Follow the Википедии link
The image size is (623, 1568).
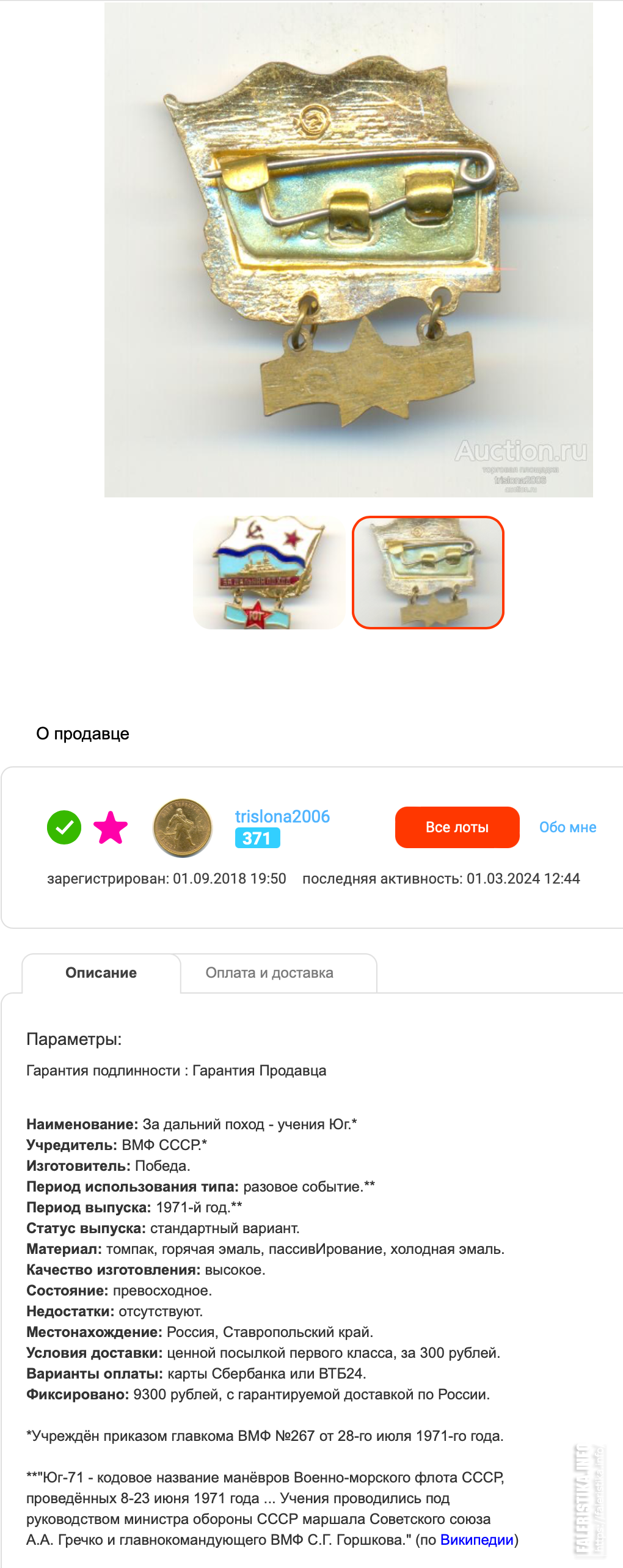477,1540
